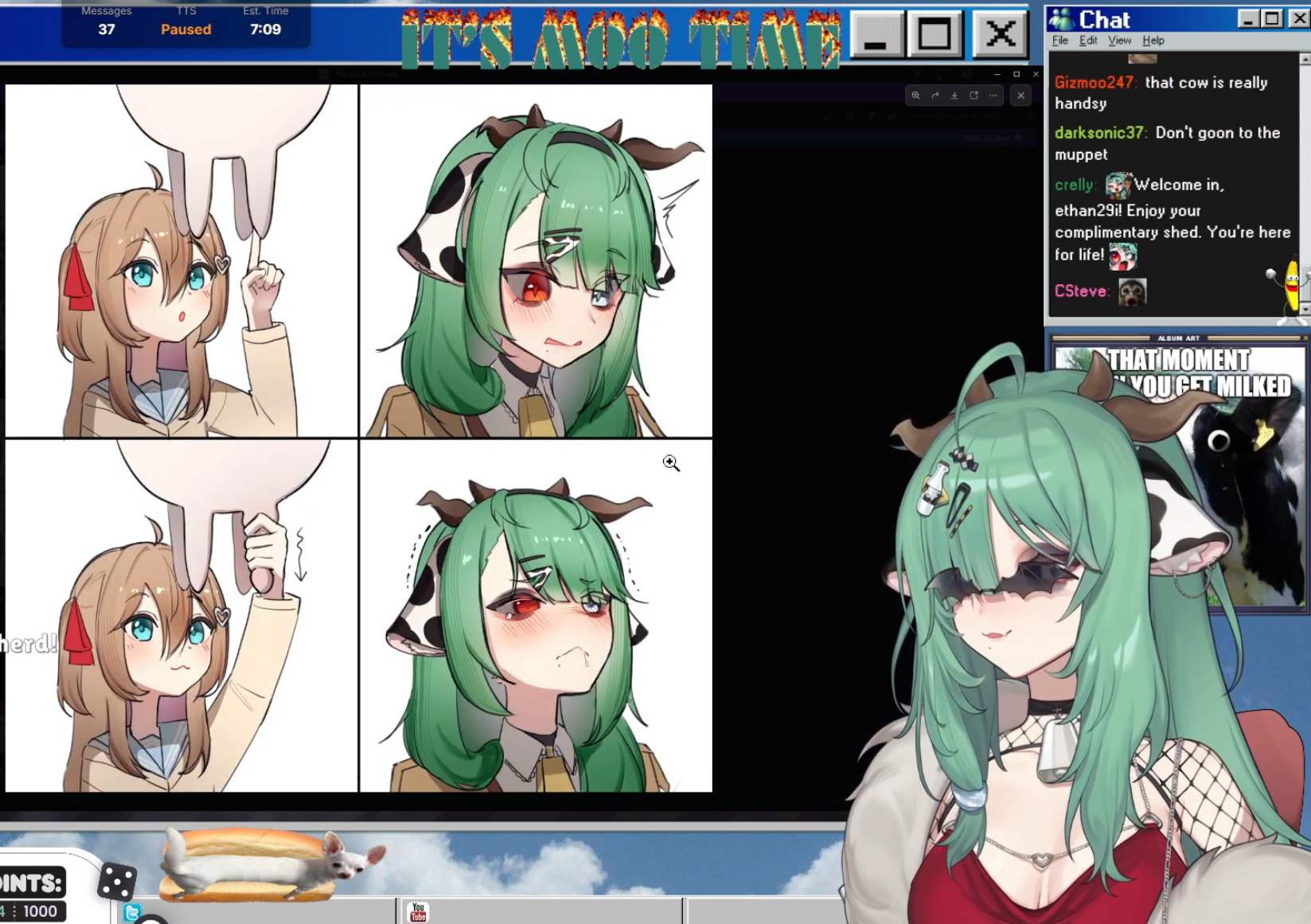Open the three-dot more options menu
This screenshot has width=1311, height=924.
(993, 96)
